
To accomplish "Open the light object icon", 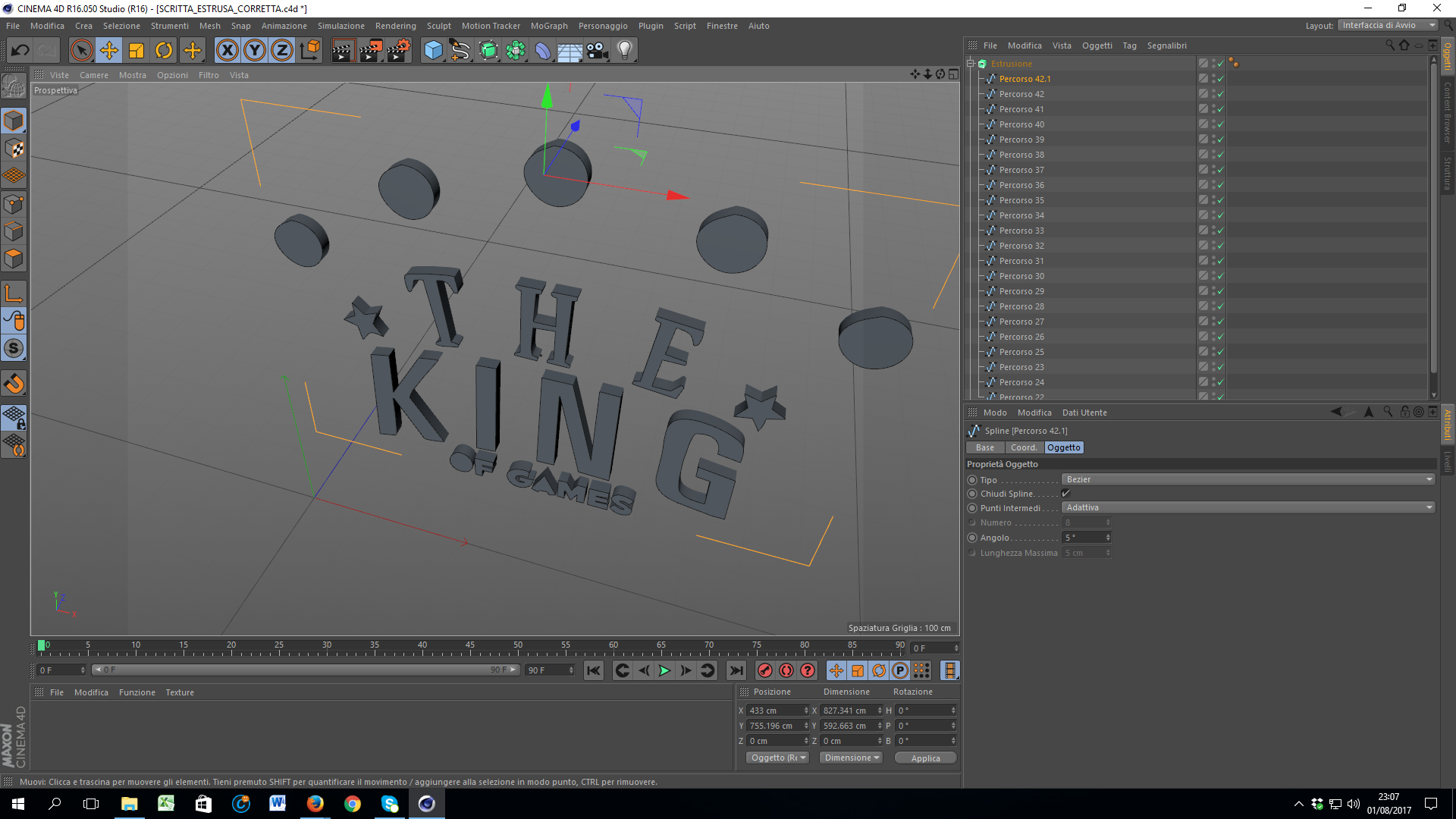I will click(x=624, y=51).
